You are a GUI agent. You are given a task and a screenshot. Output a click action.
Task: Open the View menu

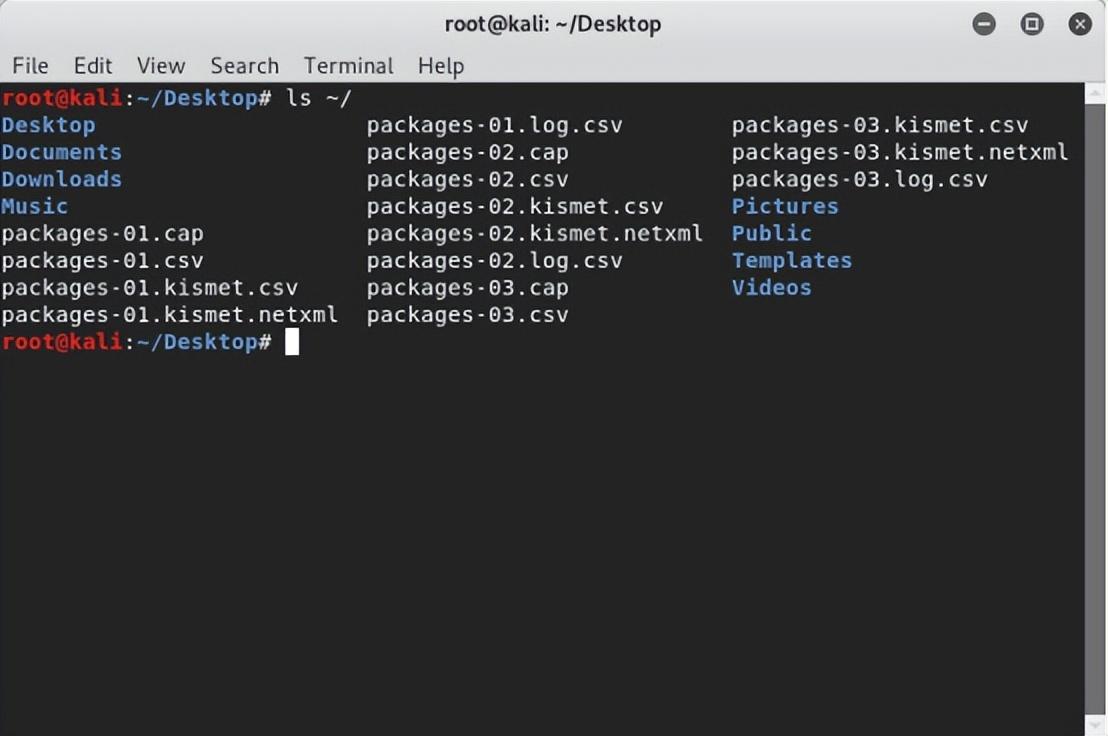point(160,66)
